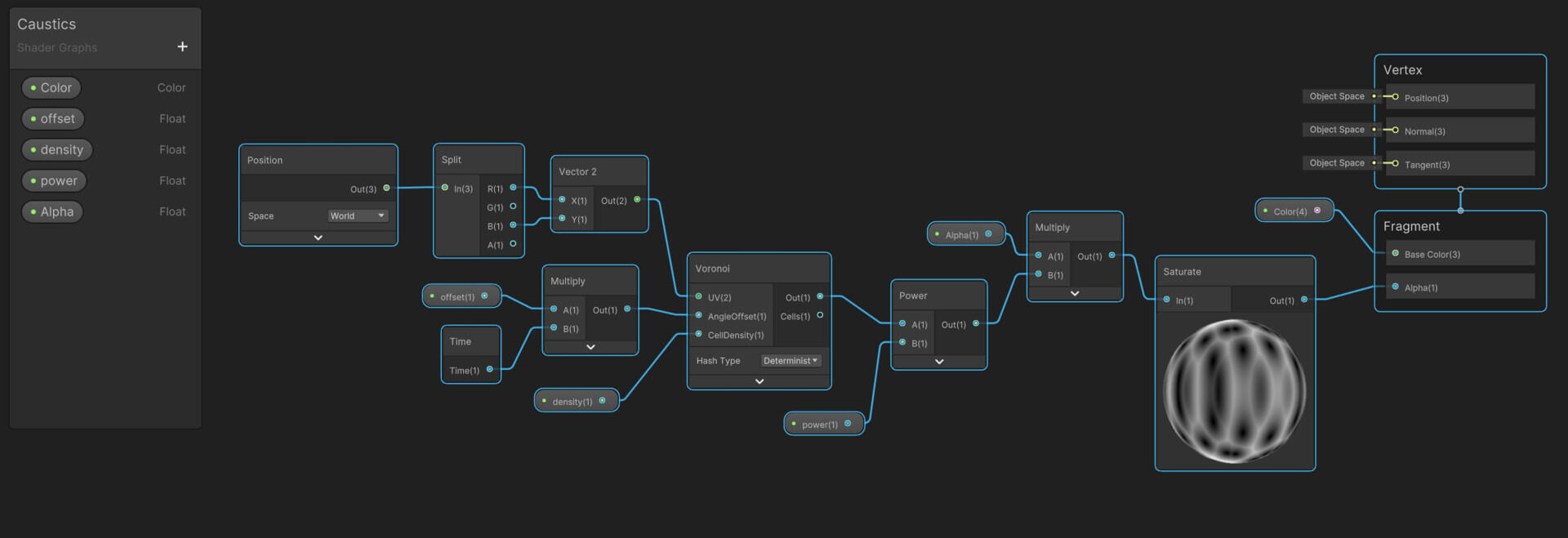Click the Split node G(1) output port

pyautogui.click(x=513, y=207)
